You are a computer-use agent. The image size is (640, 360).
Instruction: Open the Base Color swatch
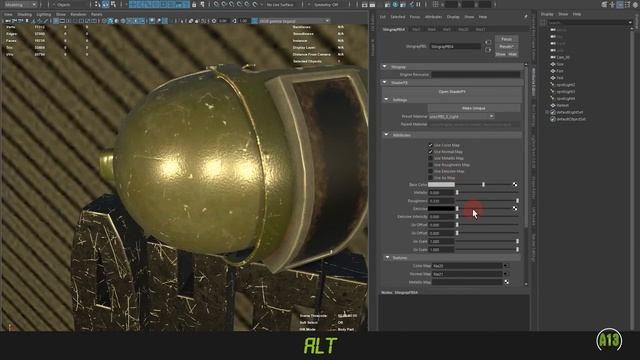(441, 184)
